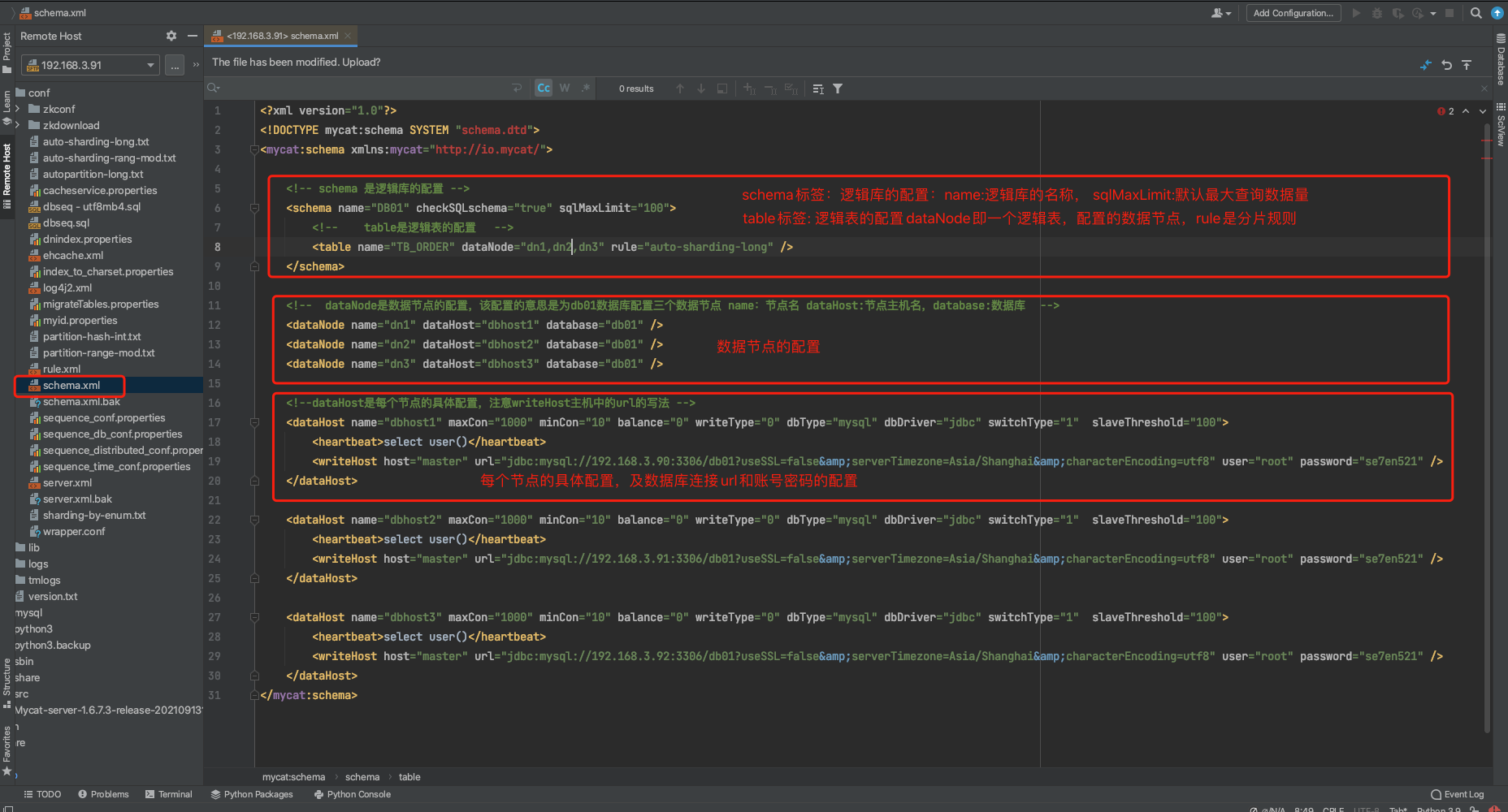Collapse the schema tag fold on line 6
Screen dimensions: 1508x812
(x=254, y=208)
